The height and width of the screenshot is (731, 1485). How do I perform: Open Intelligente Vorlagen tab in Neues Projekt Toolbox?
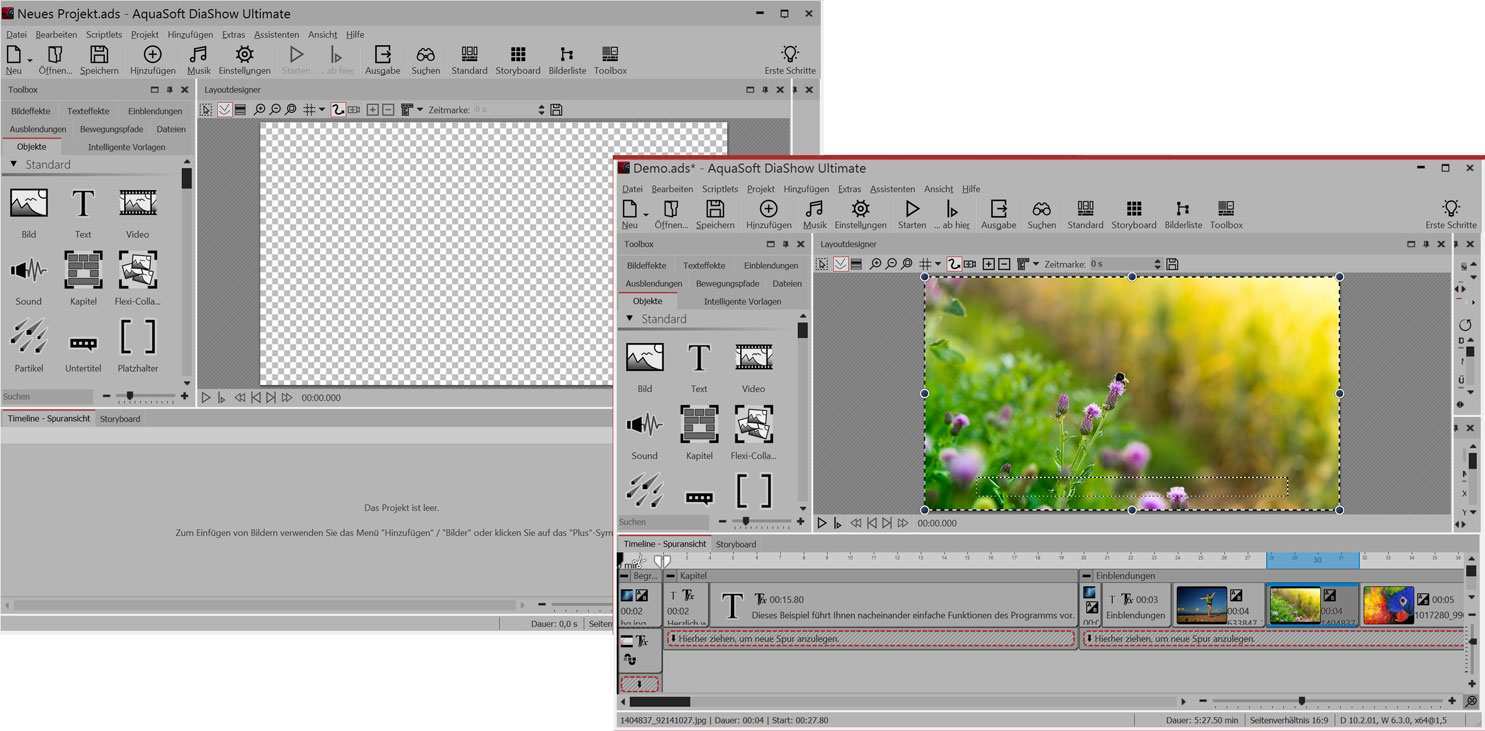click(126, 147)
